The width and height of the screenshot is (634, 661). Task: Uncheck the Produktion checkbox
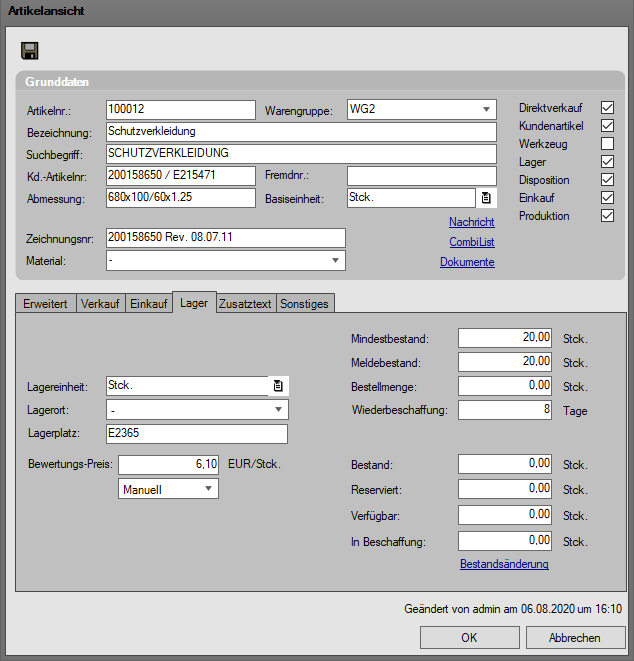pyautogui.click(x=607, y=216)
